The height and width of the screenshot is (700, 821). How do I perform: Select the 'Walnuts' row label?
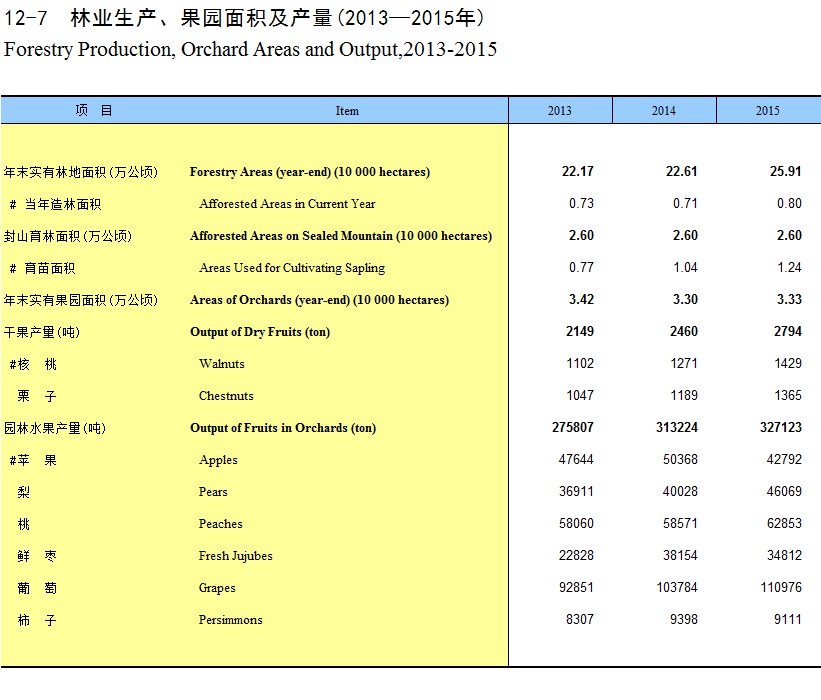[x=221, y=364]
